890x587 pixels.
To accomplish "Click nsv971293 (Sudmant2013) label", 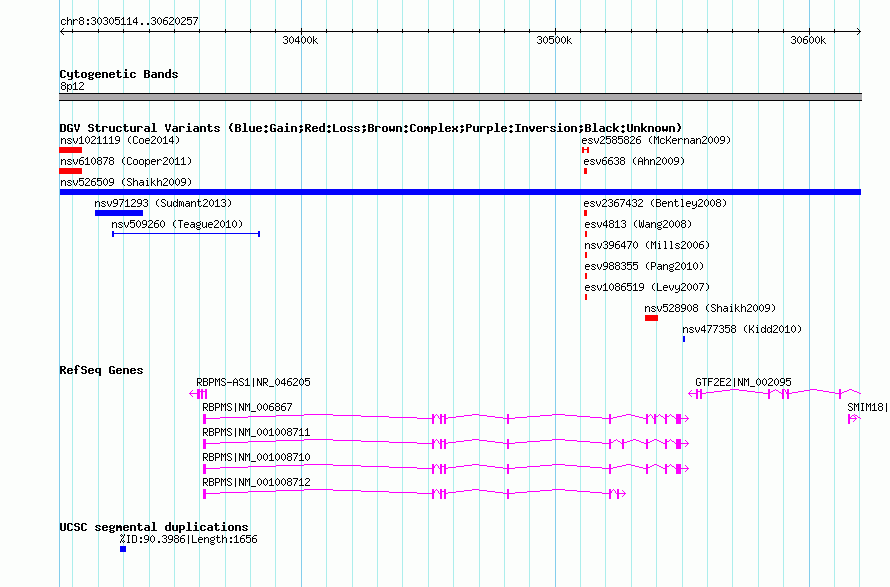I will click(x=163, y=203).
